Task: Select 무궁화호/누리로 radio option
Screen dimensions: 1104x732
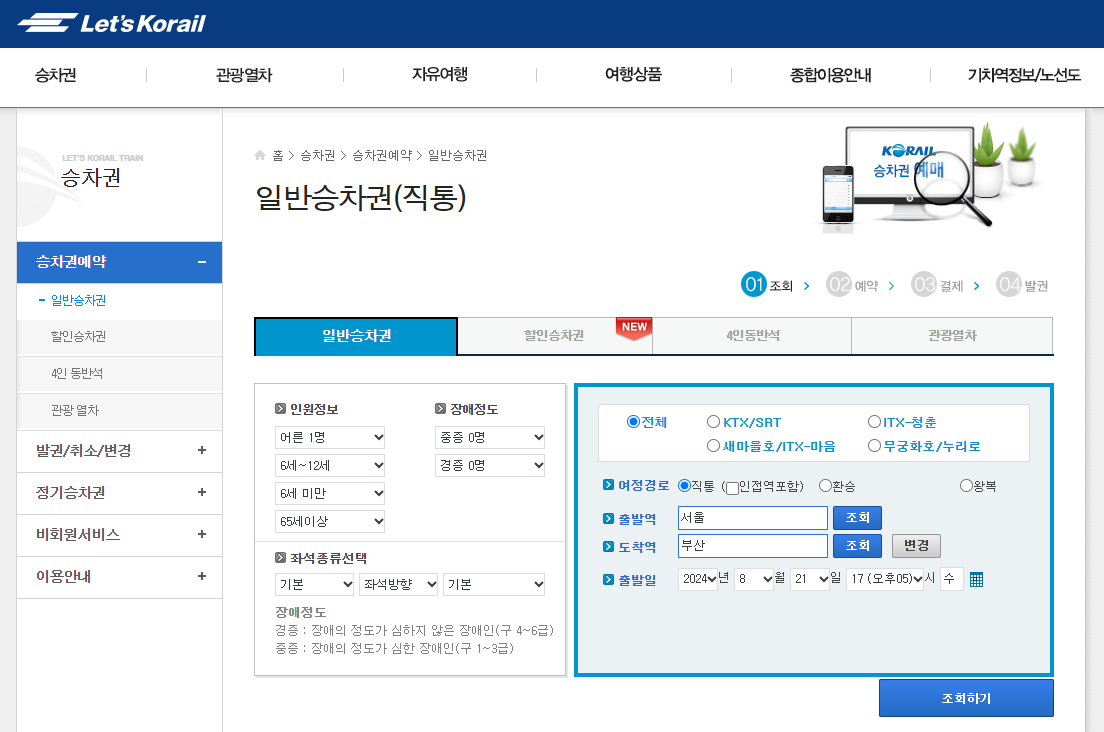Action: point(874,446)
